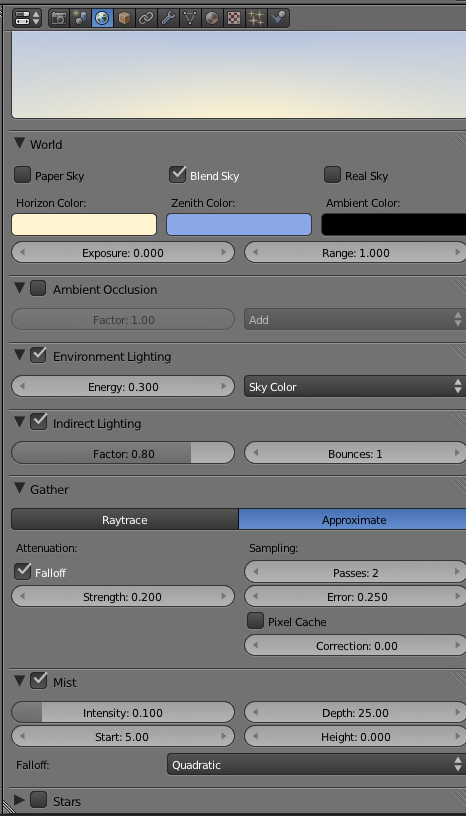This screenshot has height=816, width=466.
Task: Open the black Ambient Color swatch
Action: pyautogui.click(x=394, y=225)
